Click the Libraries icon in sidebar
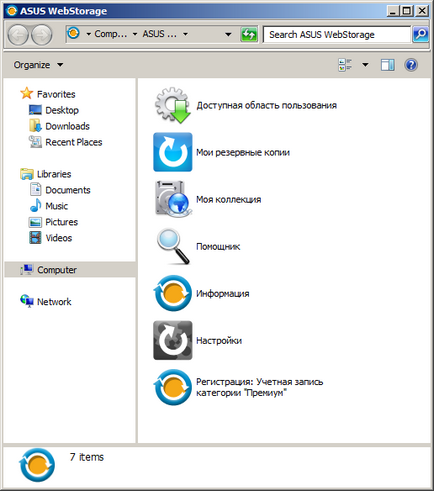Viewport: 434px width, 491px height. [27, 174]
